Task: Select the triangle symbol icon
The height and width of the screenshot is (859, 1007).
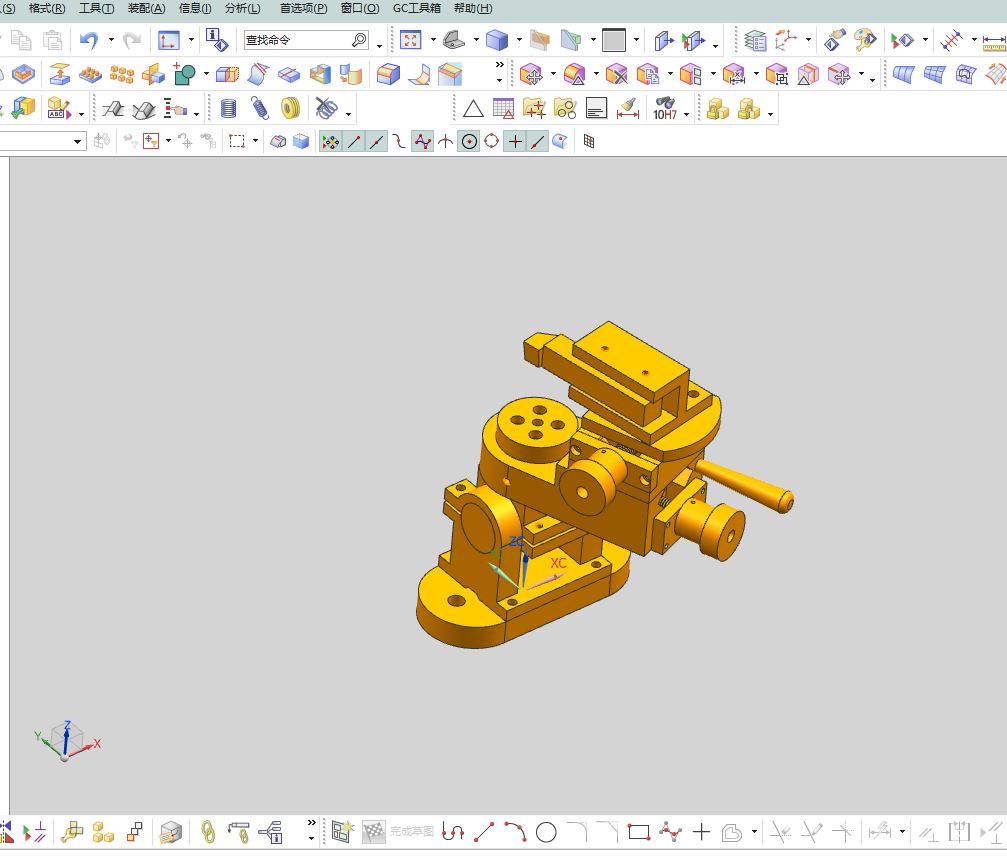Action: pyautogui.click(x=473, y=108)
